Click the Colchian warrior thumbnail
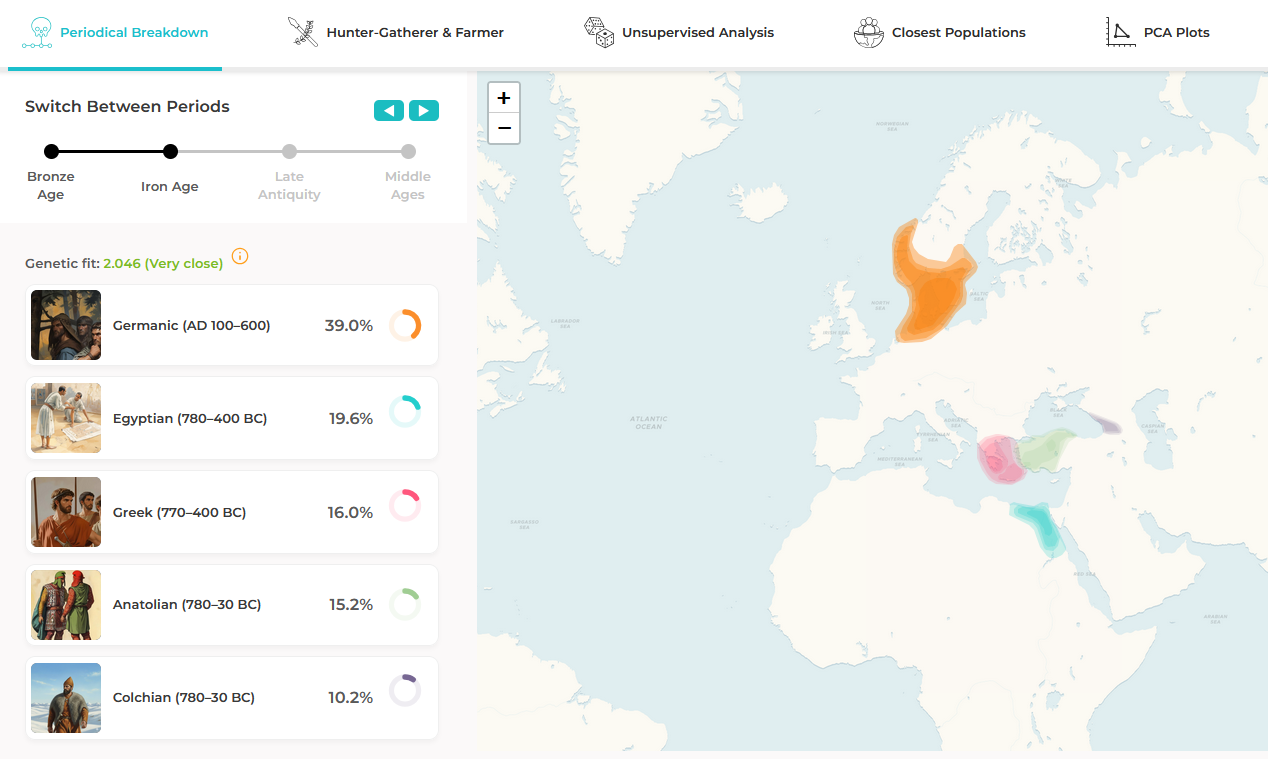Screen dimensions: 1268x759 [x=66, y=697]
